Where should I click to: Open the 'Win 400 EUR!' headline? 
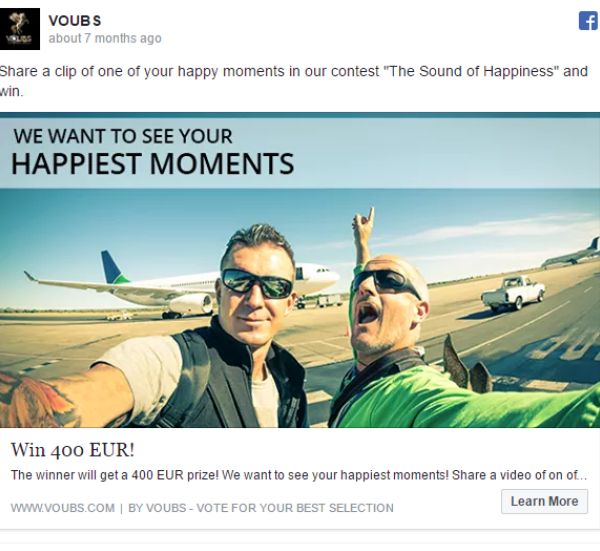(x=73, y=450)
